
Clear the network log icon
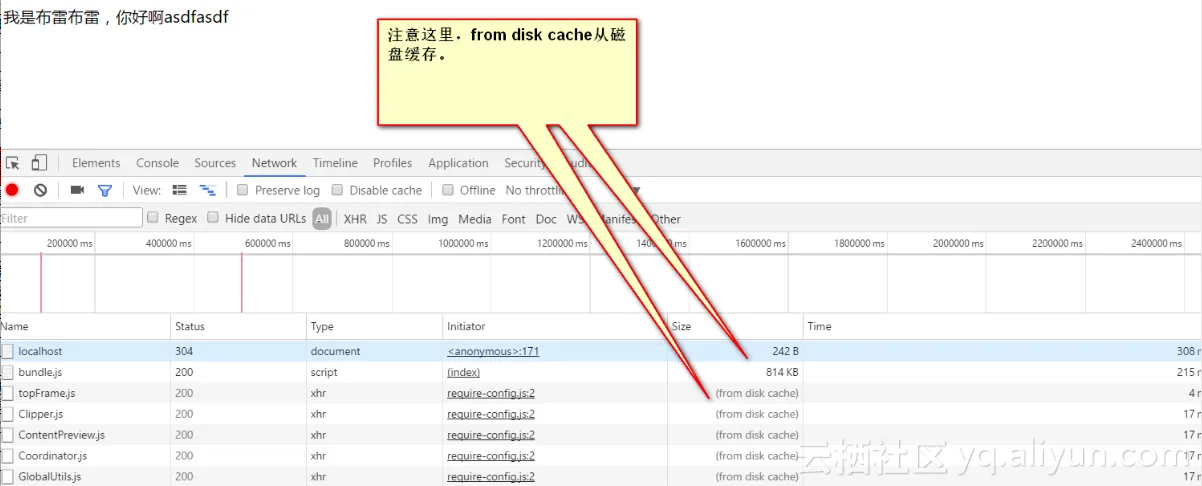[40, 190]
